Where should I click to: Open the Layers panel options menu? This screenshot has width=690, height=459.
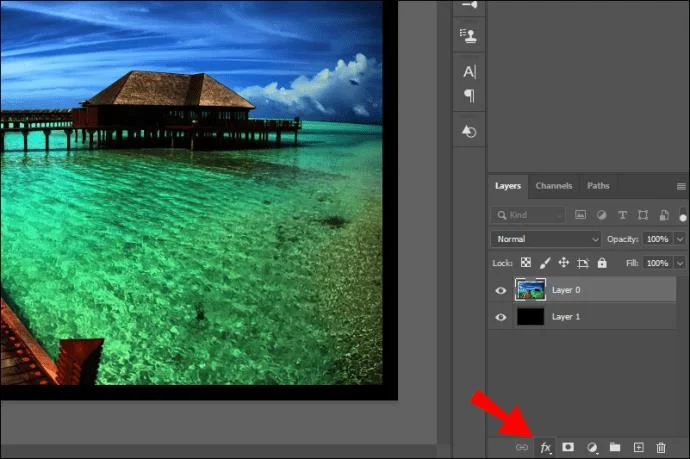[681, 186]
